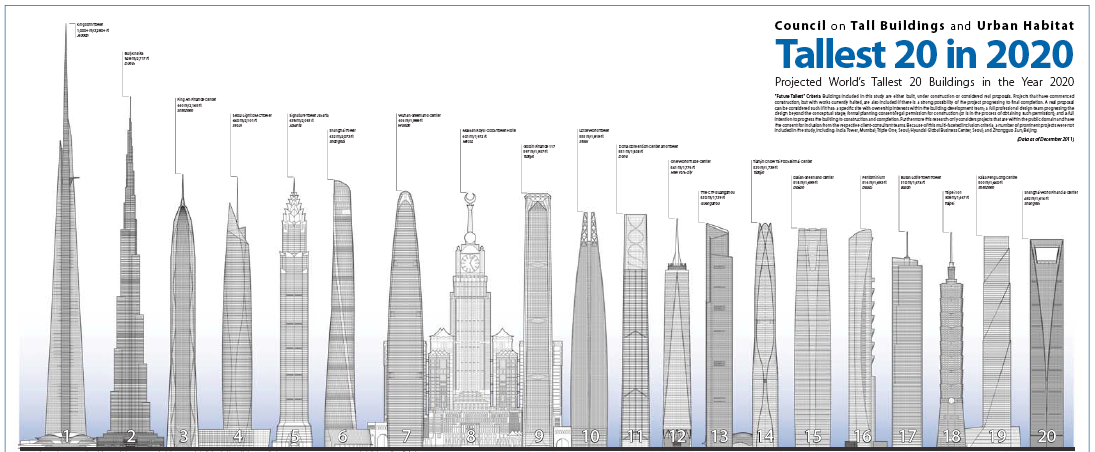
Task: Click 'Council on Tall Buildings and Urban Habitat' heading
Action: click(925, 26)
